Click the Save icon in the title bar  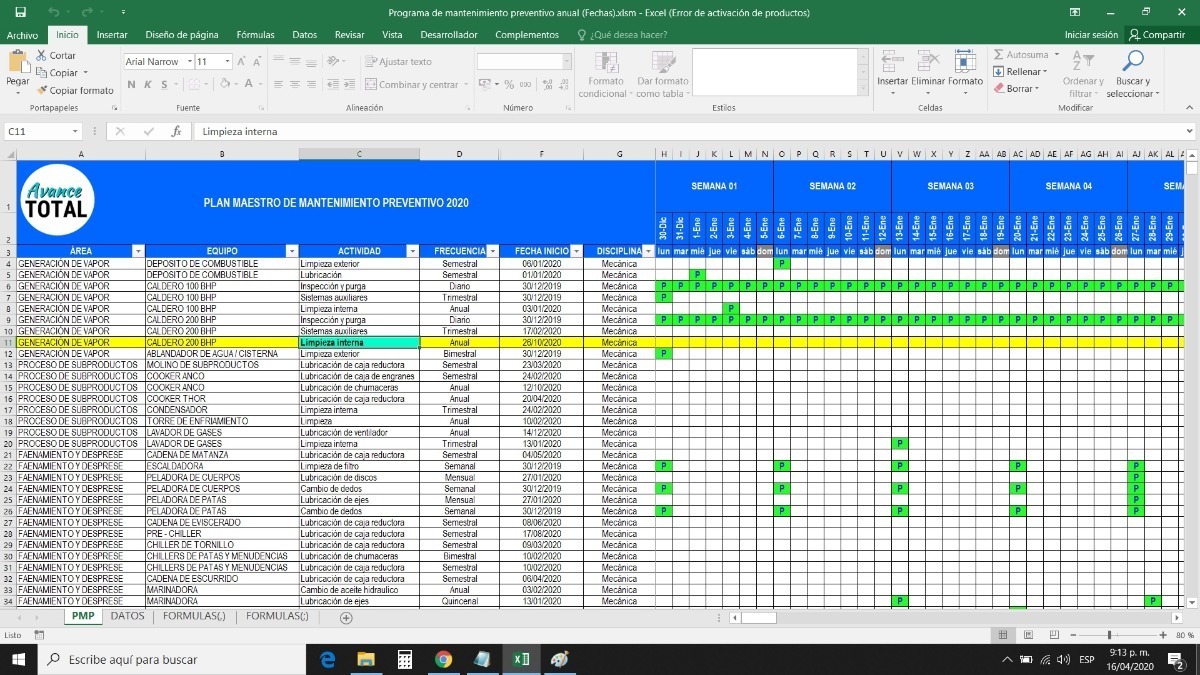point(20,12)
